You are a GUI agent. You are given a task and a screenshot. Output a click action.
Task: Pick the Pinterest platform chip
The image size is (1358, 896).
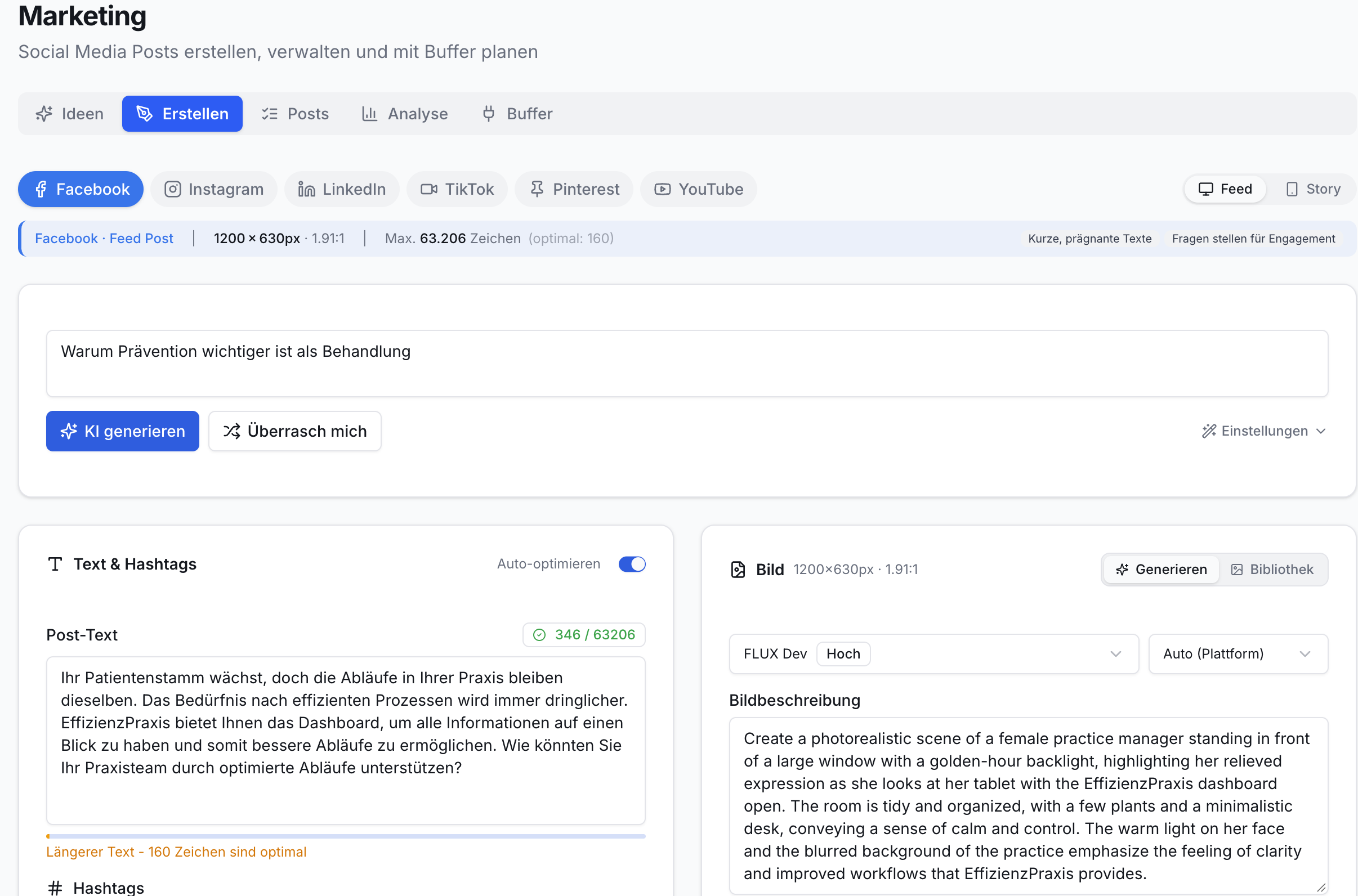click(574, 189)
